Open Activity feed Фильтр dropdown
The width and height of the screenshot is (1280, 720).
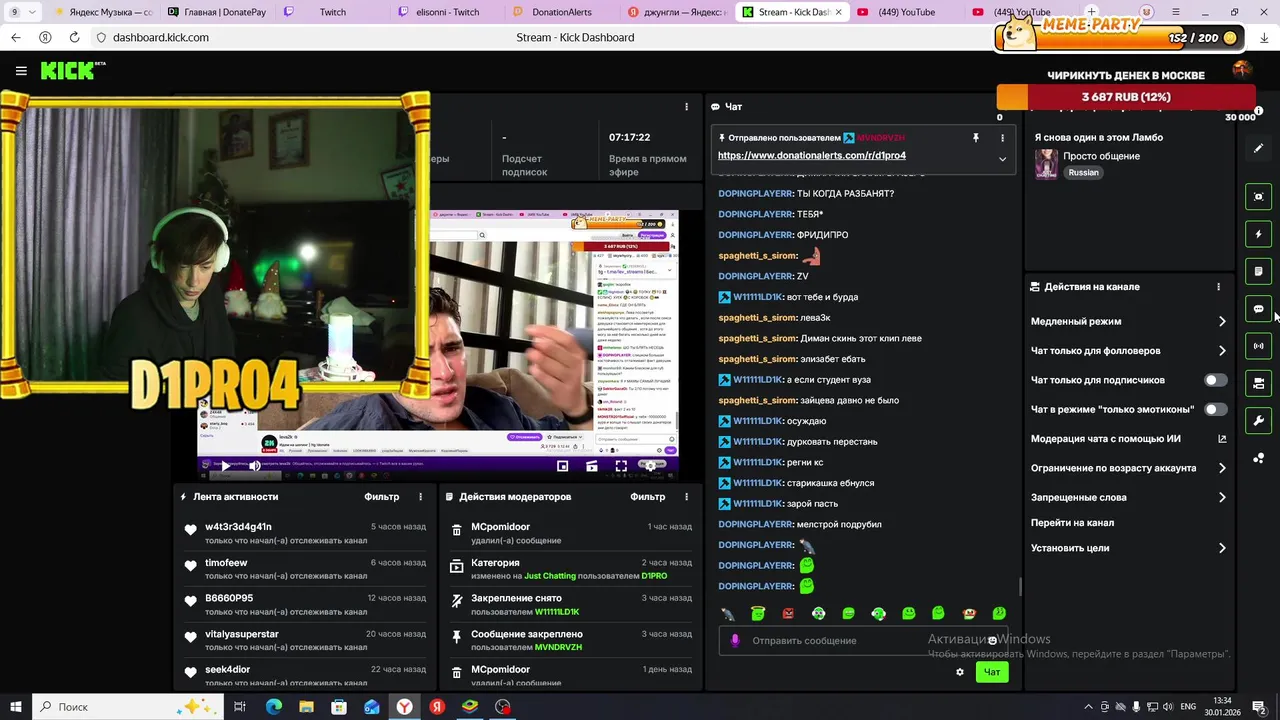click(x=381, y=497)
